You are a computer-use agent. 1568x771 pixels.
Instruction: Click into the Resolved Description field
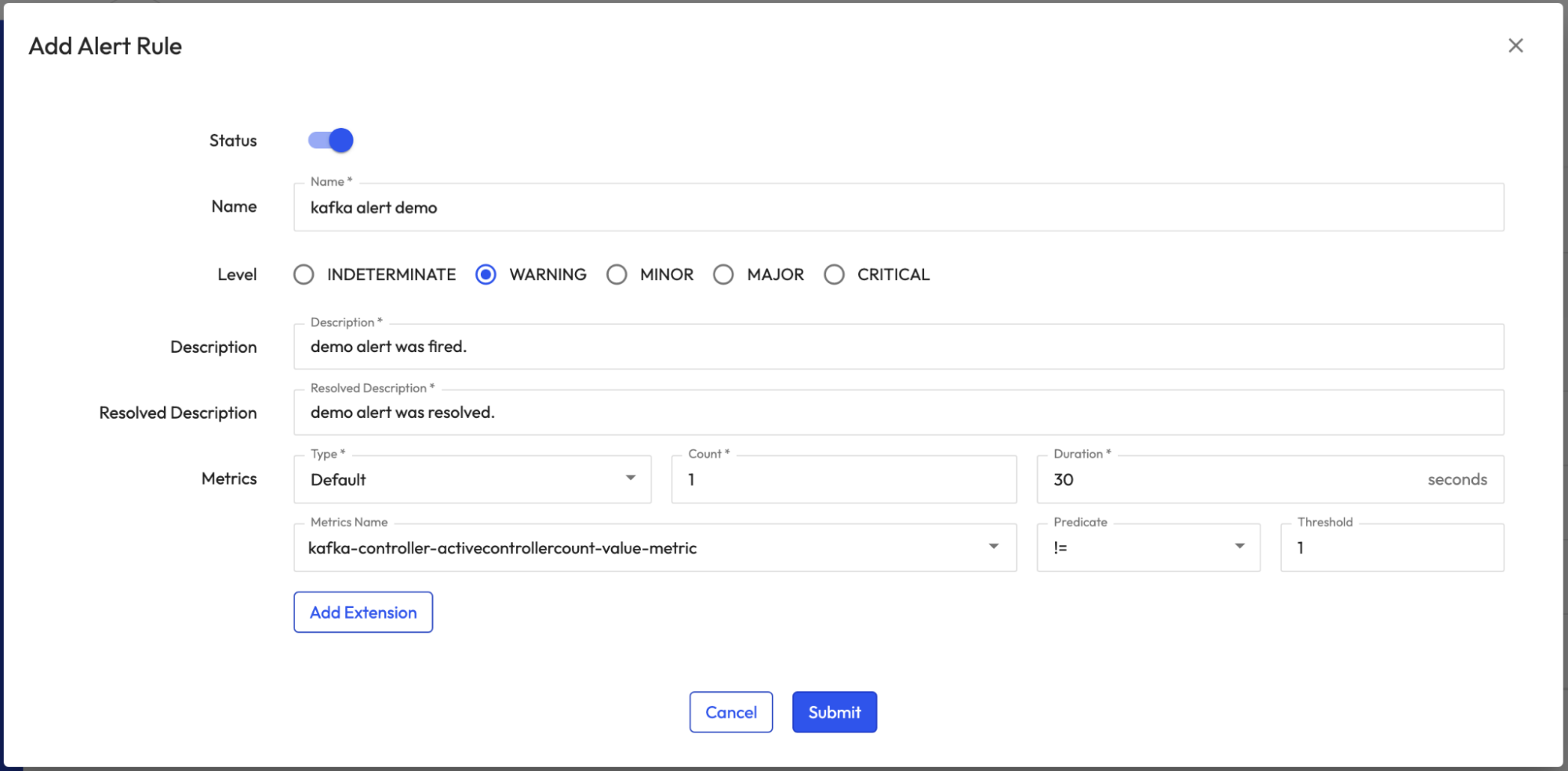pyautogui.click(x=898, y=413)
